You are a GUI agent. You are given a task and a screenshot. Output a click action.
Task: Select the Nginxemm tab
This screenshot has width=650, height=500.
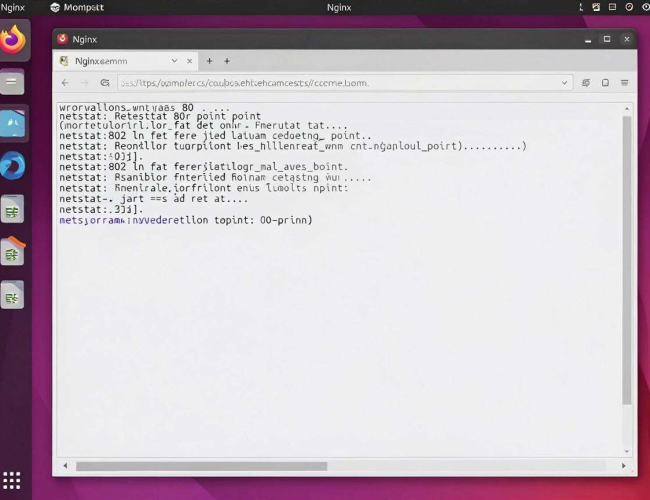(x=126, y=61)
